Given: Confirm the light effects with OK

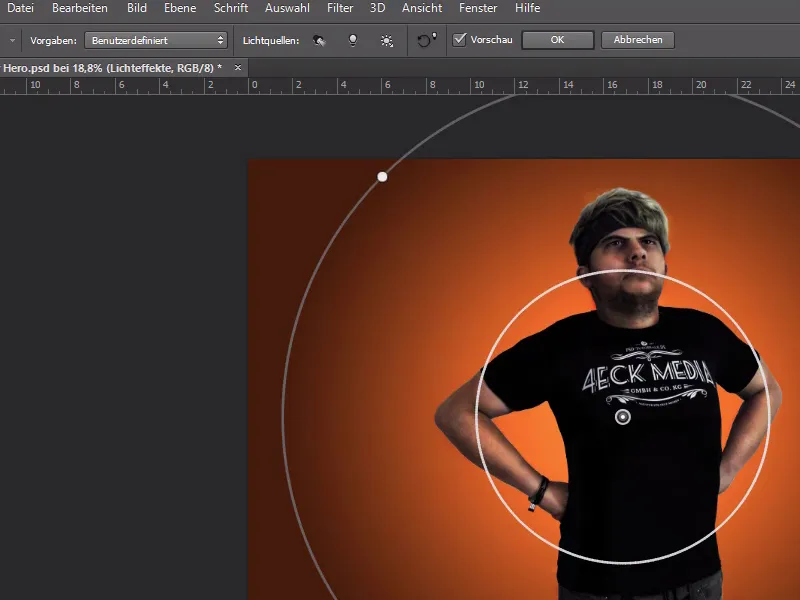Looking at the screenshot, I should point(558,40).
